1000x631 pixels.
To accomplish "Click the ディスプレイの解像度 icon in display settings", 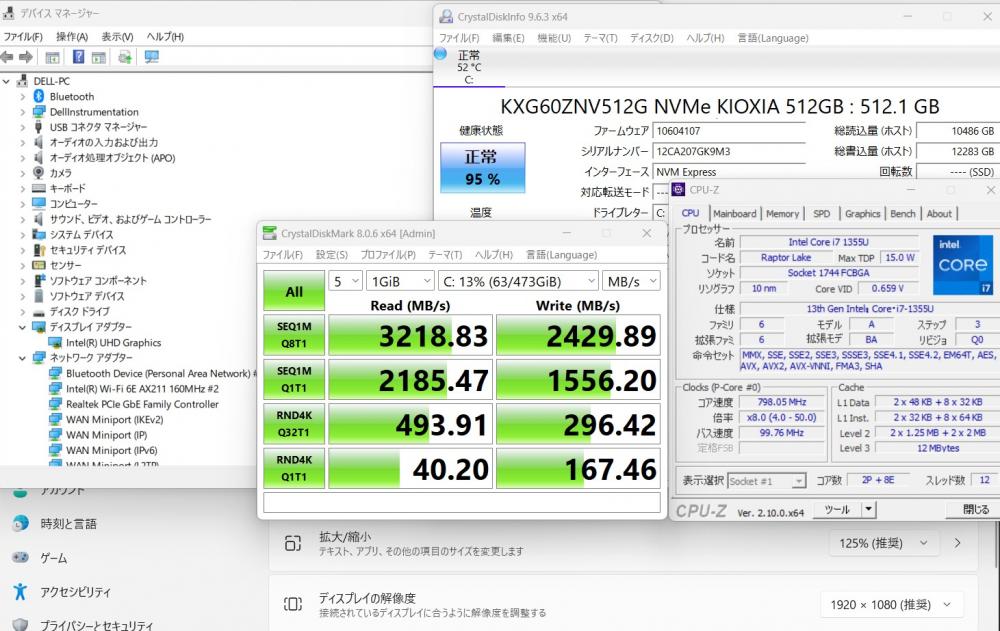I will click(293, 604).
